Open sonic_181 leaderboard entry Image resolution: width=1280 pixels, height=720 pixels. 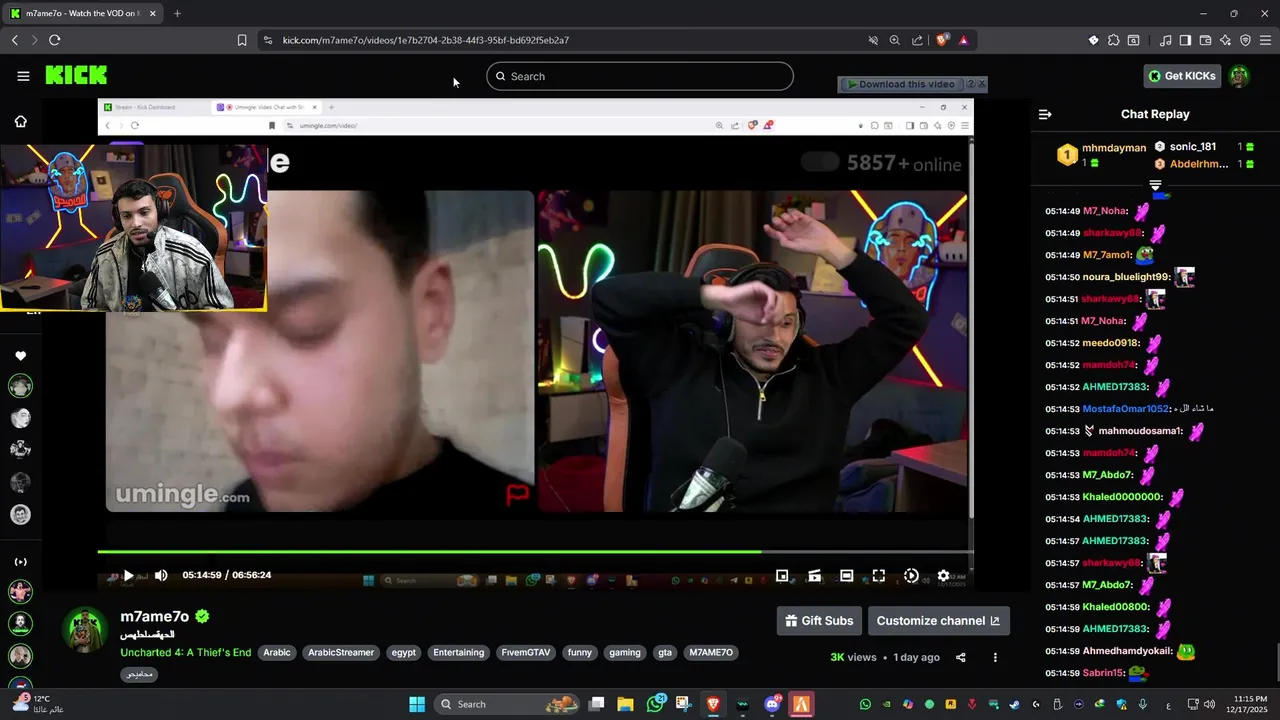click(x=1204, y=147)
